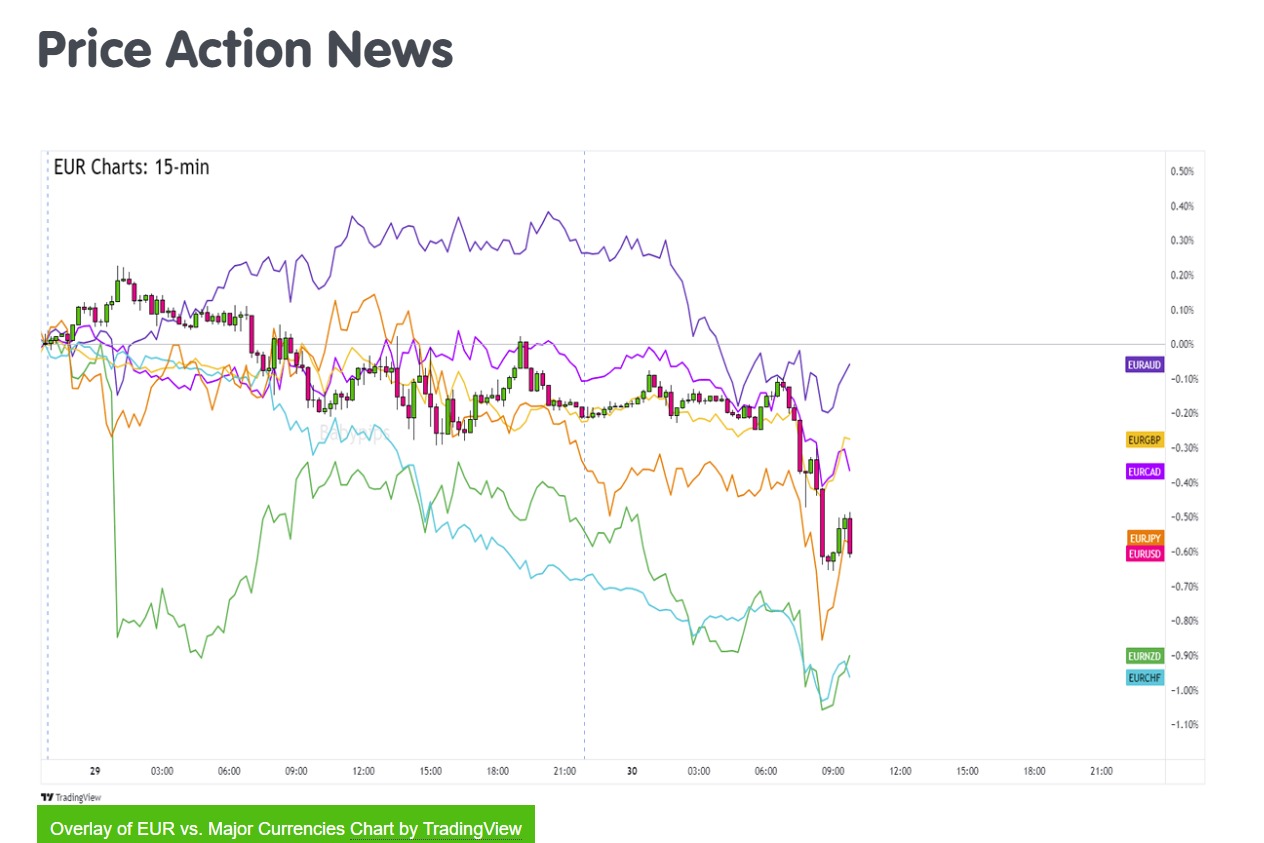Click the 30 date marker on time axis

(x=632, y=771)
